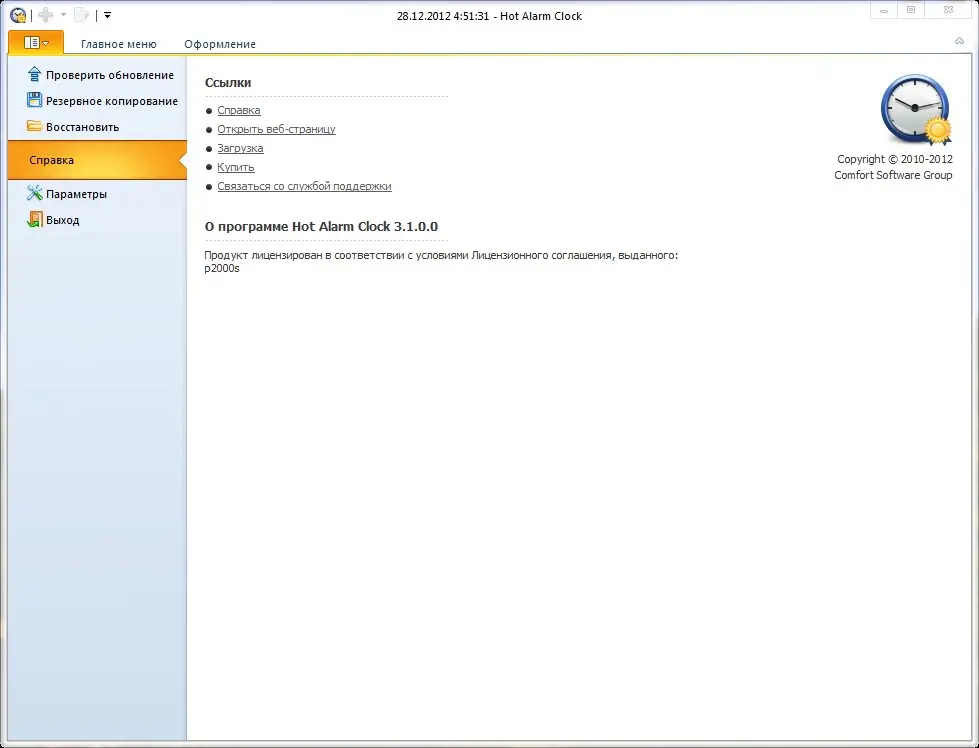Viewport: 979px width, 748px height.
Task: Collapse the ribbon with the top-right chevron
Action: pos(959,41)
